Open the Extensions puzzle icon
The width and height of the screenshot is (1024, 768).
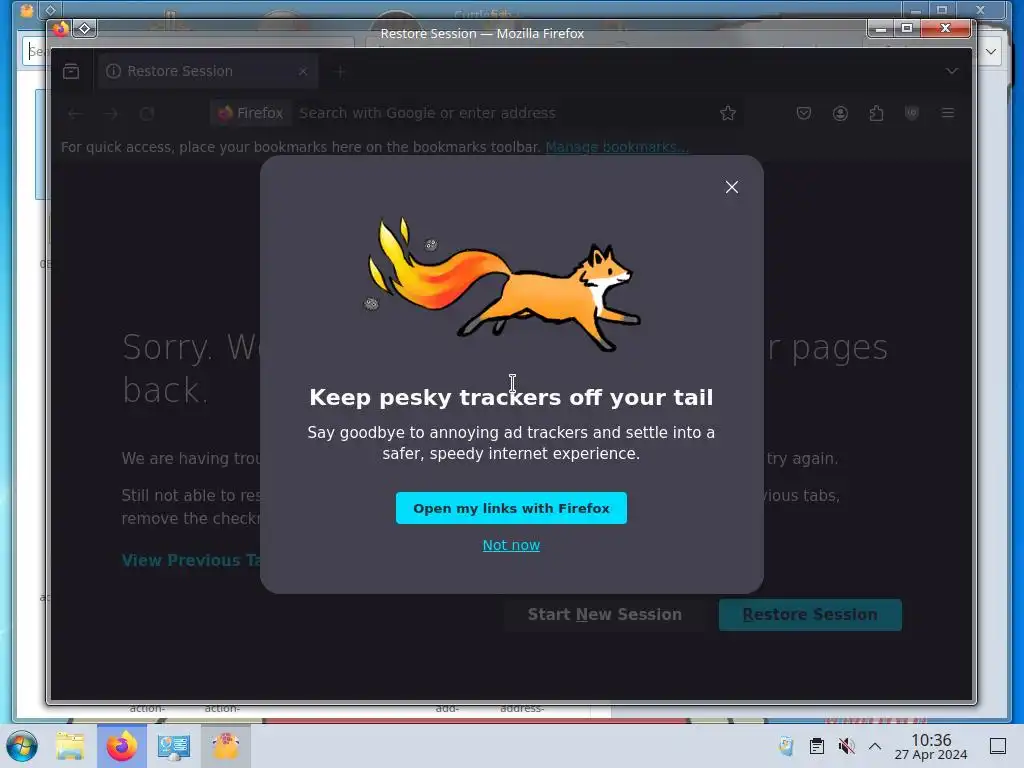click(876, 113)
